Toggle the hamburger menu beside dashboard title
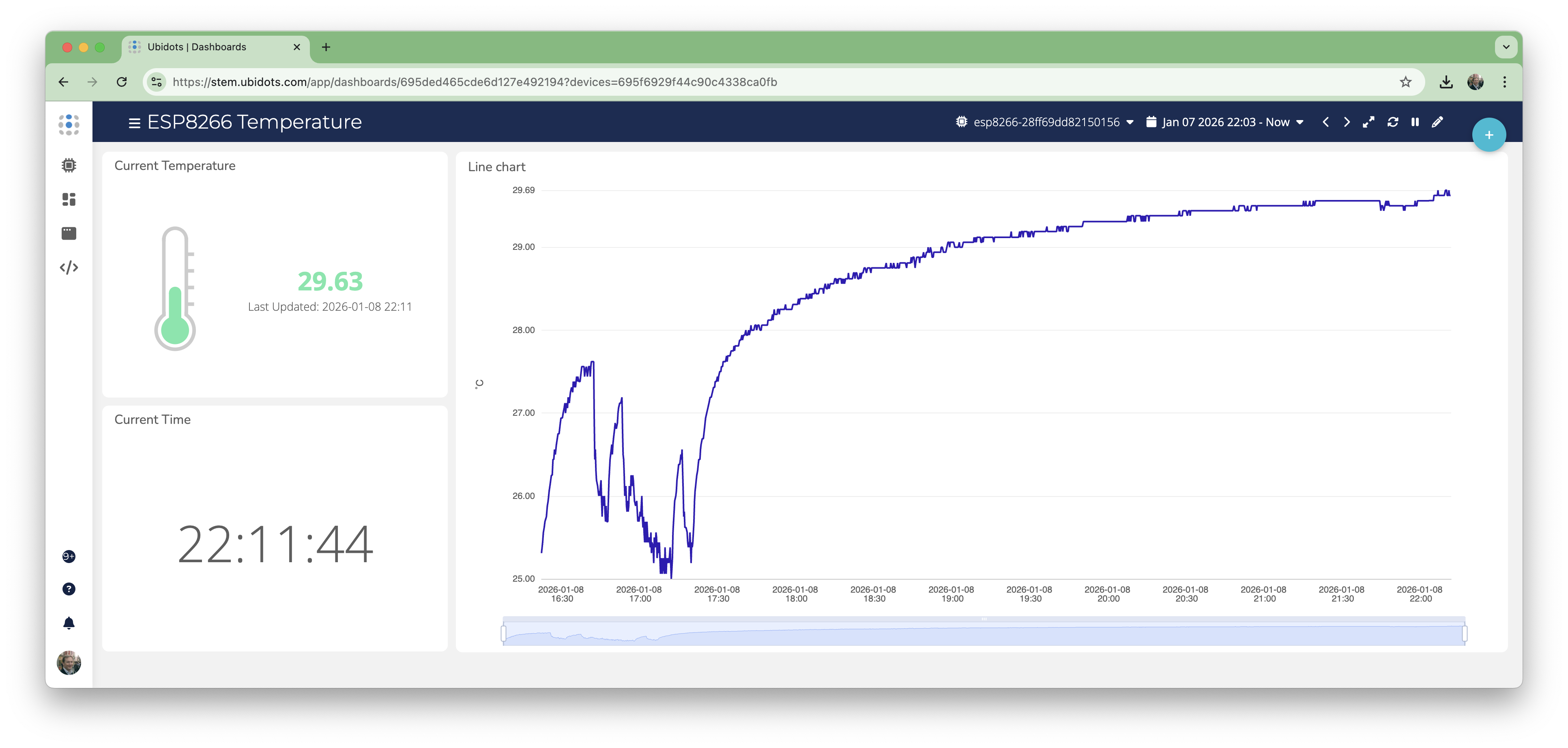1568x748 pixels. [135, 124]
